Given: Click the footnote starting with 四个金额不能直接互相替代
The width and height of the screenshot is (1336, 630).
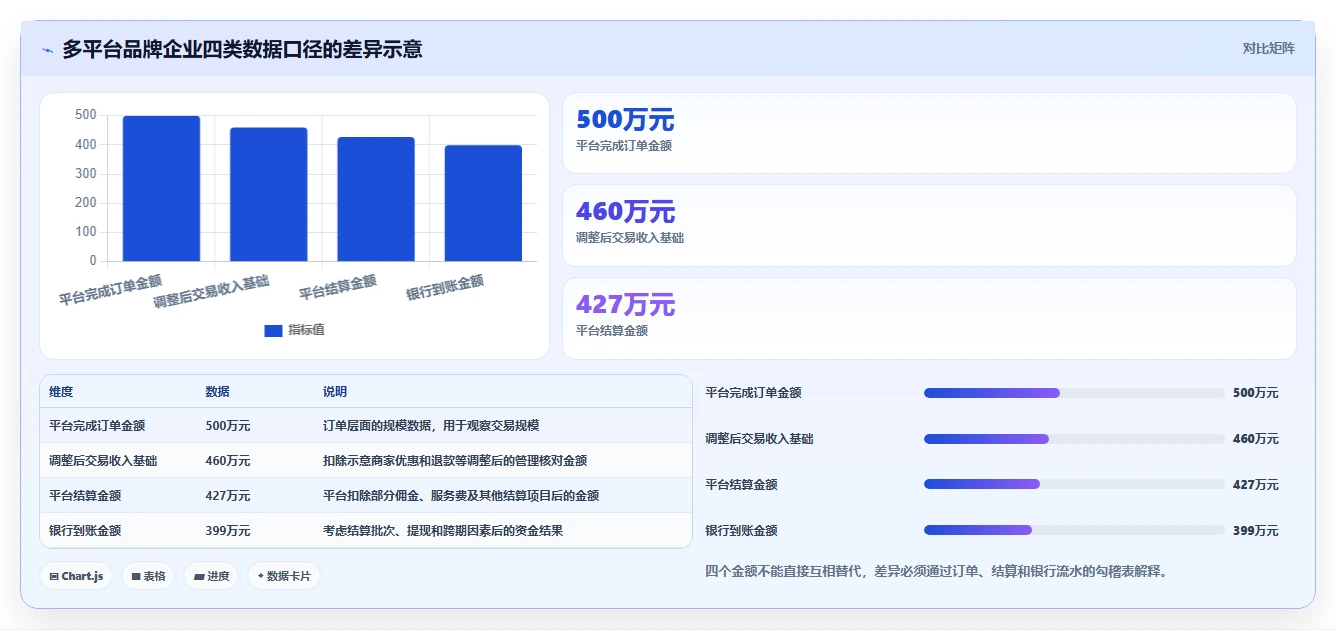Looking at the screenshot, I should coord(936,572).
